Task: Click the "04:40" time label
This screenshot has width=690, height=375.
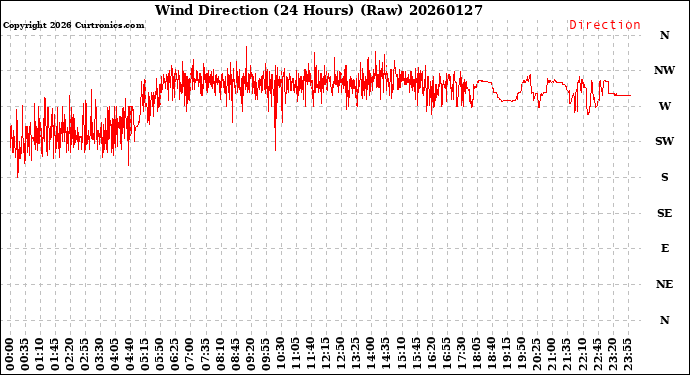Action: [x=130, y=355]
